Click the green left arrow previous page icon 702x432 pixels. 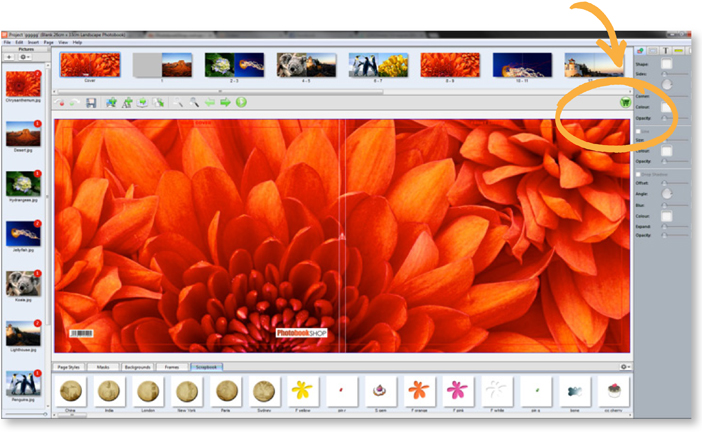pyautogui.click(x=209, y=102)
